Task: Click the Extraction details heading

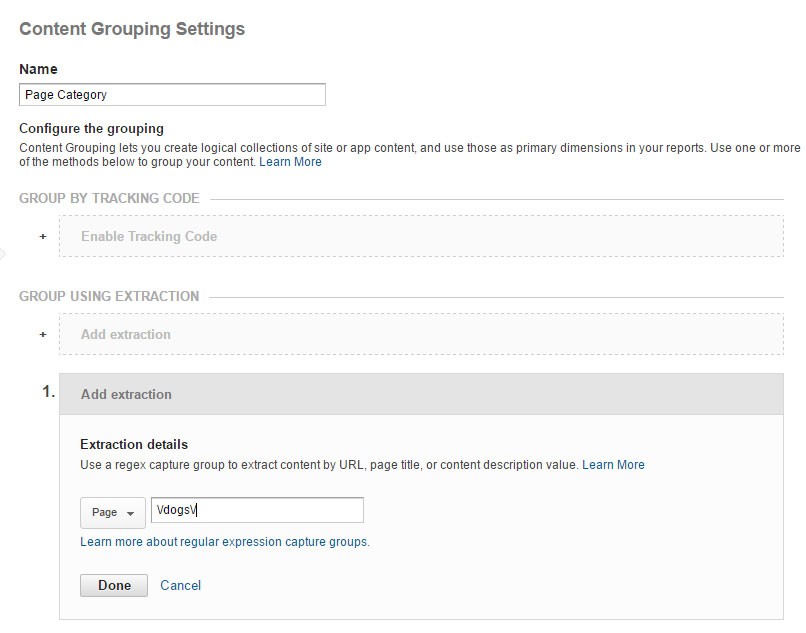Action: pyautogui.click(x=133, y=444)
